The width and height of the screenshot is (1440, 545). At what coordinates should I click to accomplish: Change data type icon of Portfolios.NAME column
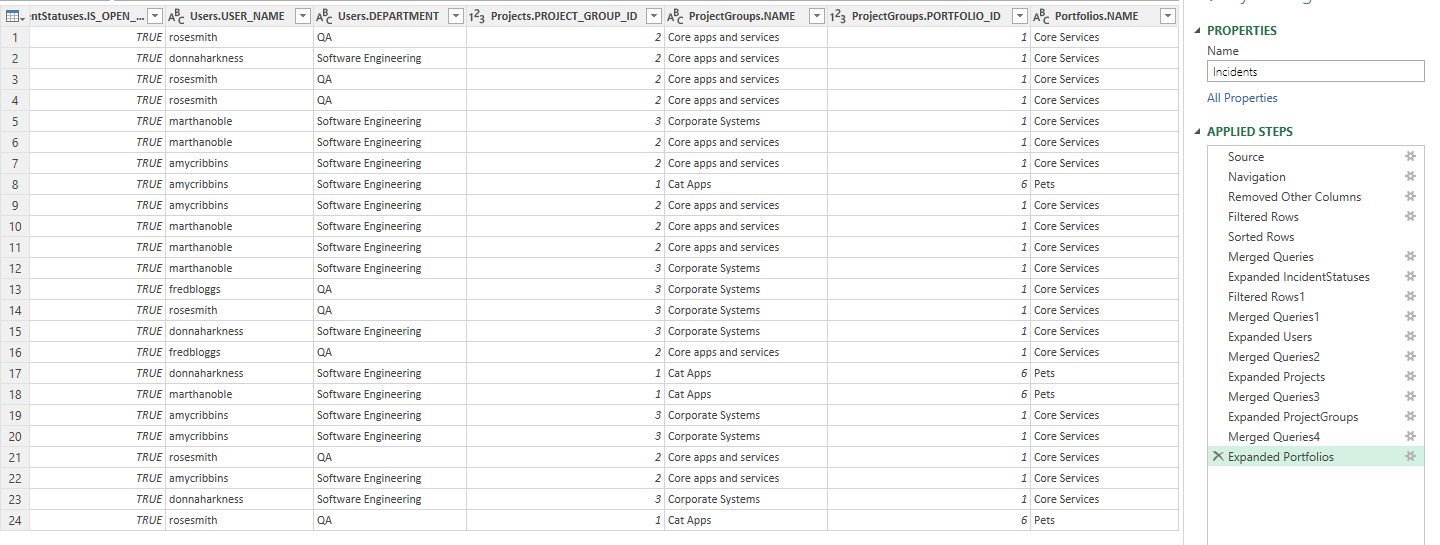click(x=1041, y=16)
